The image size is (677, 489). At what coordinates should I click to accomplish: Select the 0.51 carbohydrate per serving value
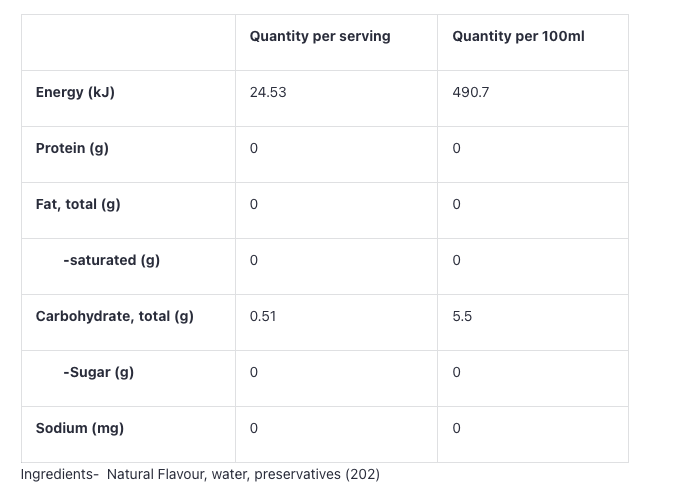click(x=263, y=316)
